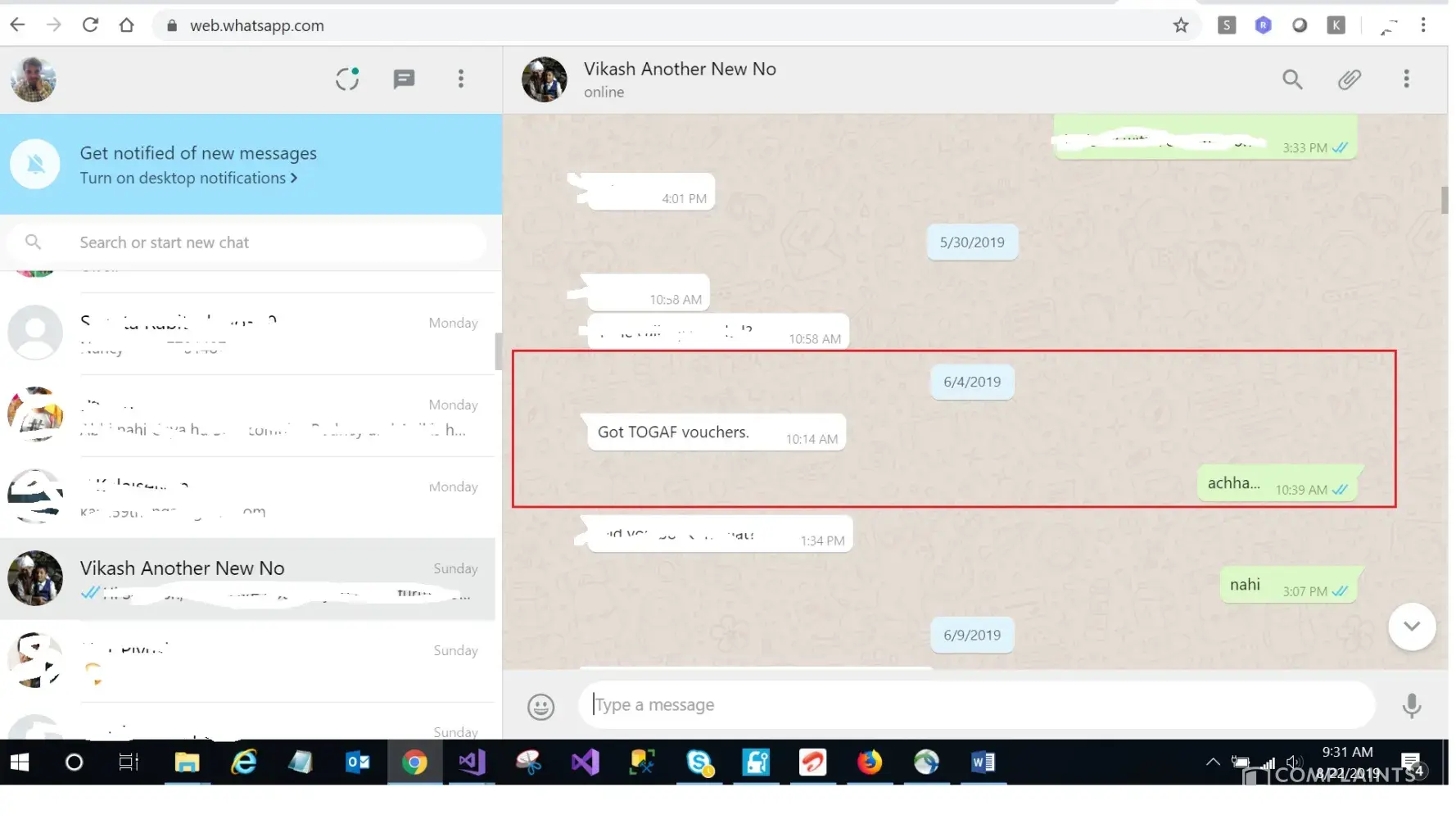
Task: Bookmark this page with star icon
Action: [1180, 25]
